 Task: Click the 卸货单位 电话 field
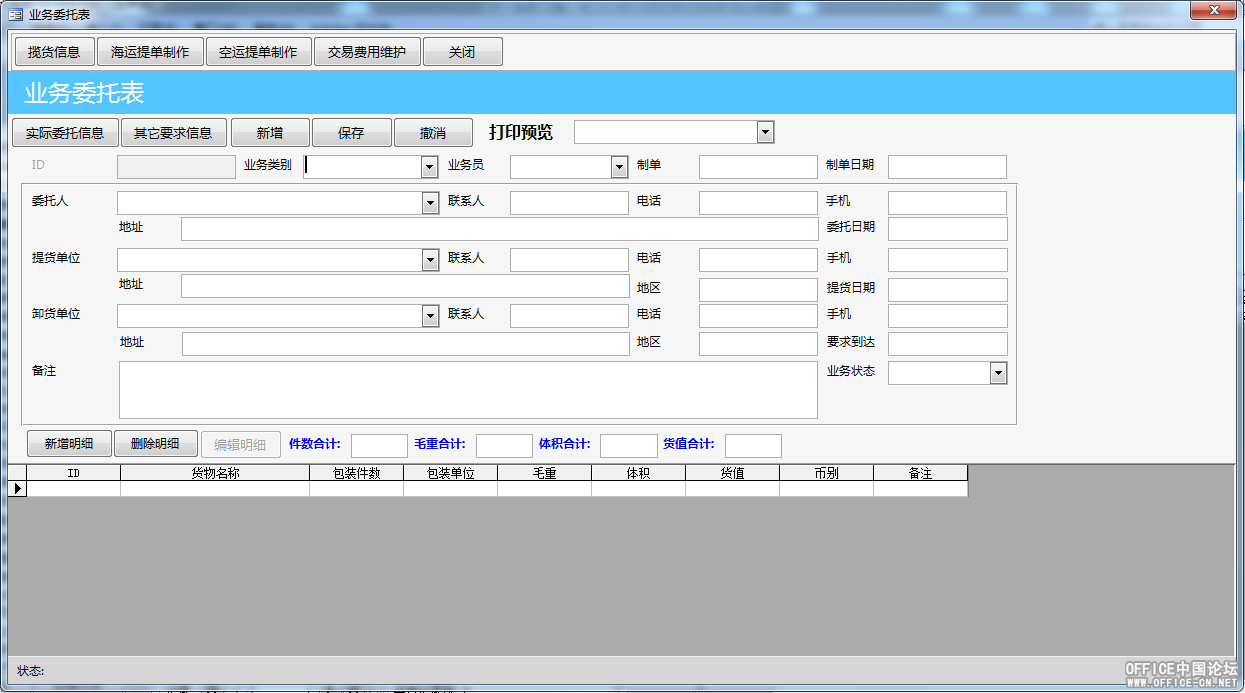[758, 316]
